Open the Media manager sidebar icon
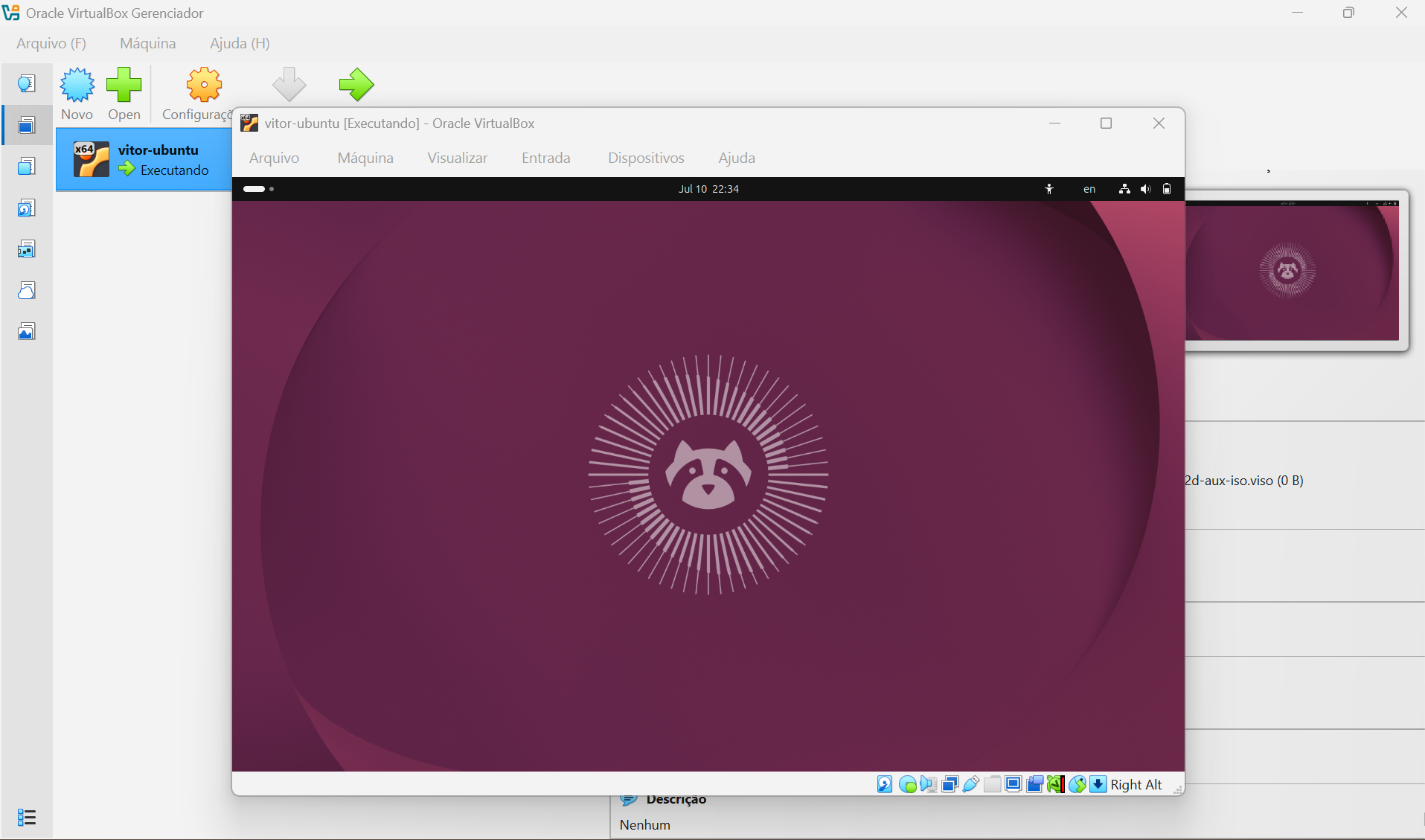This screenshot has height=840, width=1425. 26,208
